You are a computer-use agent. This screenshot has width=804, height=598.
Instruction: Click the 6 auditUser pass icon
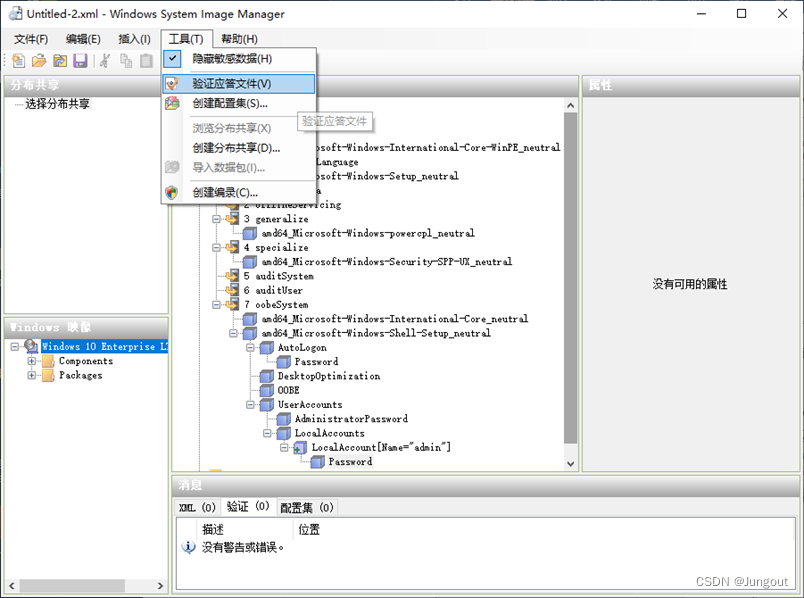pyautogui.click(x=232, y=290)
